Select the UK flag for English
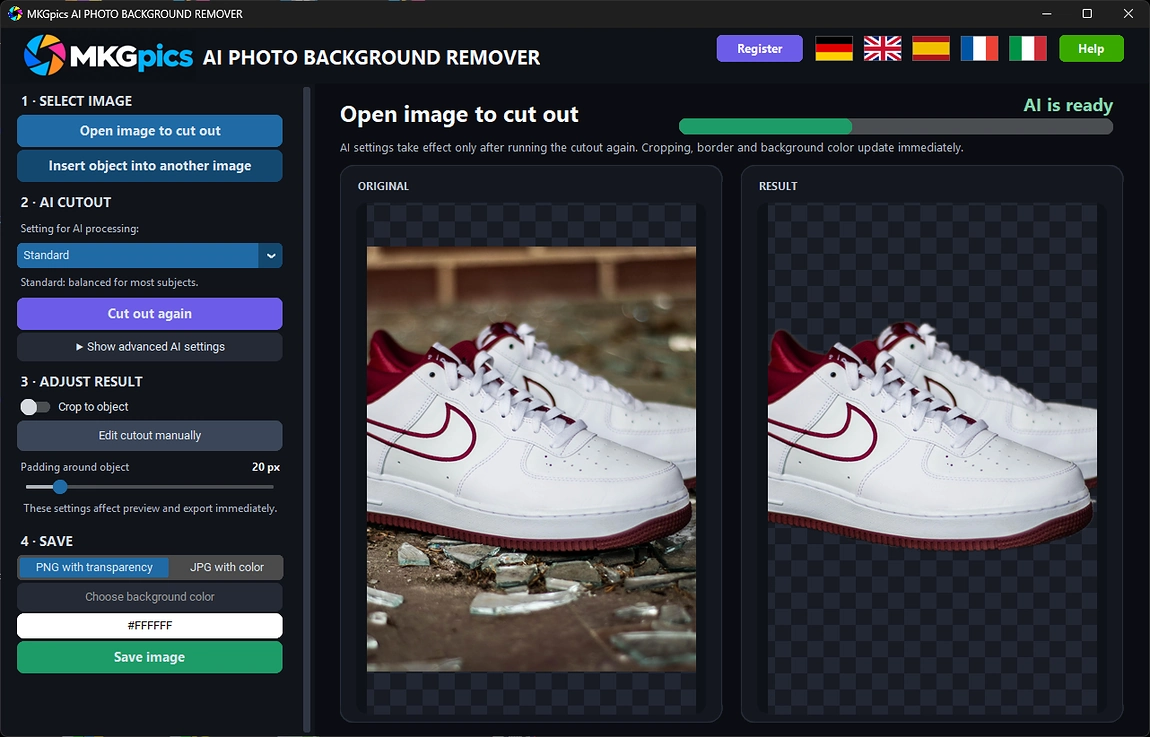The width and height of the screenshot is (1150, 737). tap(882, 48)
